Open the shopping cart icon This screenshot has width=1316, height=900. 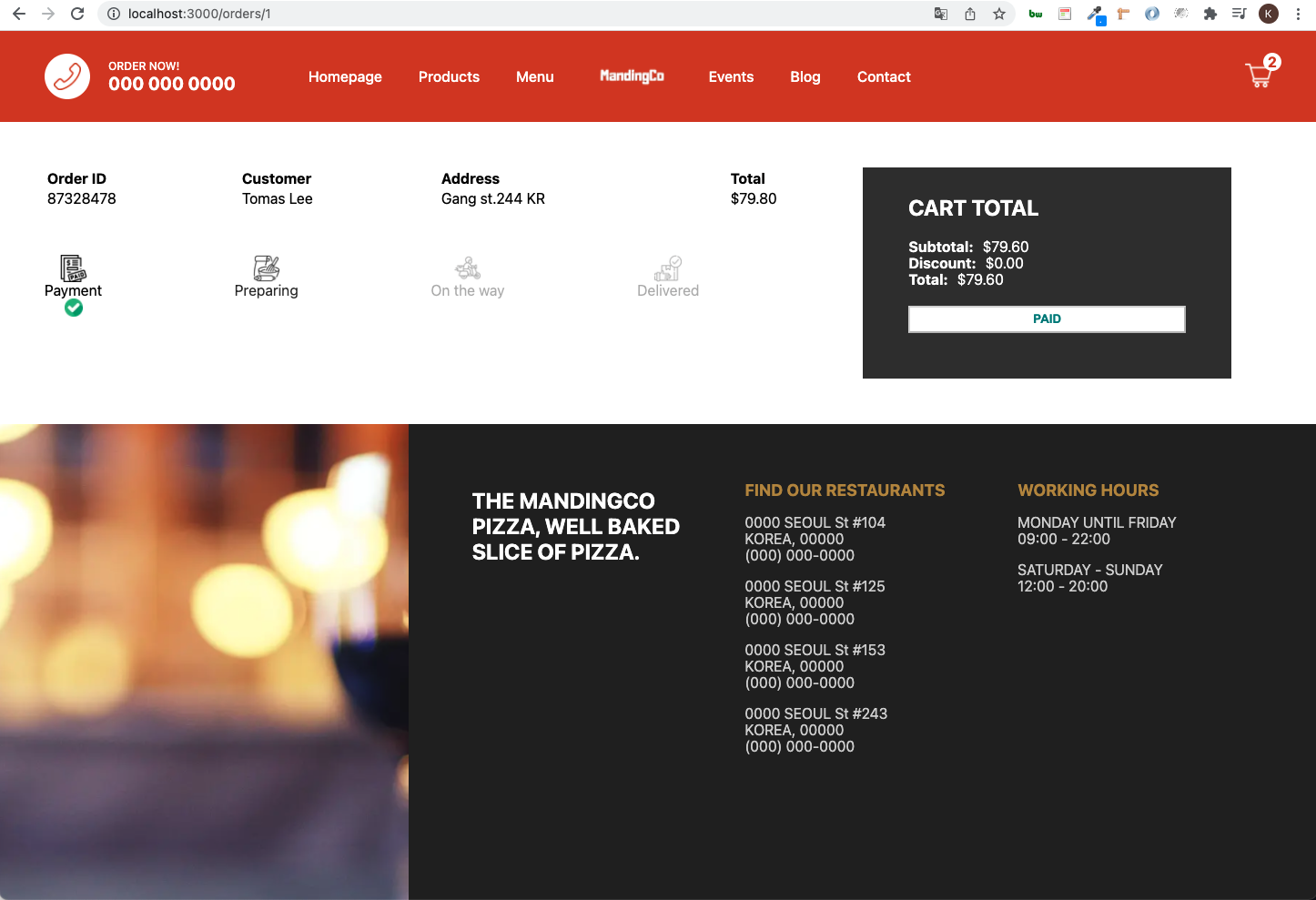1259,76
